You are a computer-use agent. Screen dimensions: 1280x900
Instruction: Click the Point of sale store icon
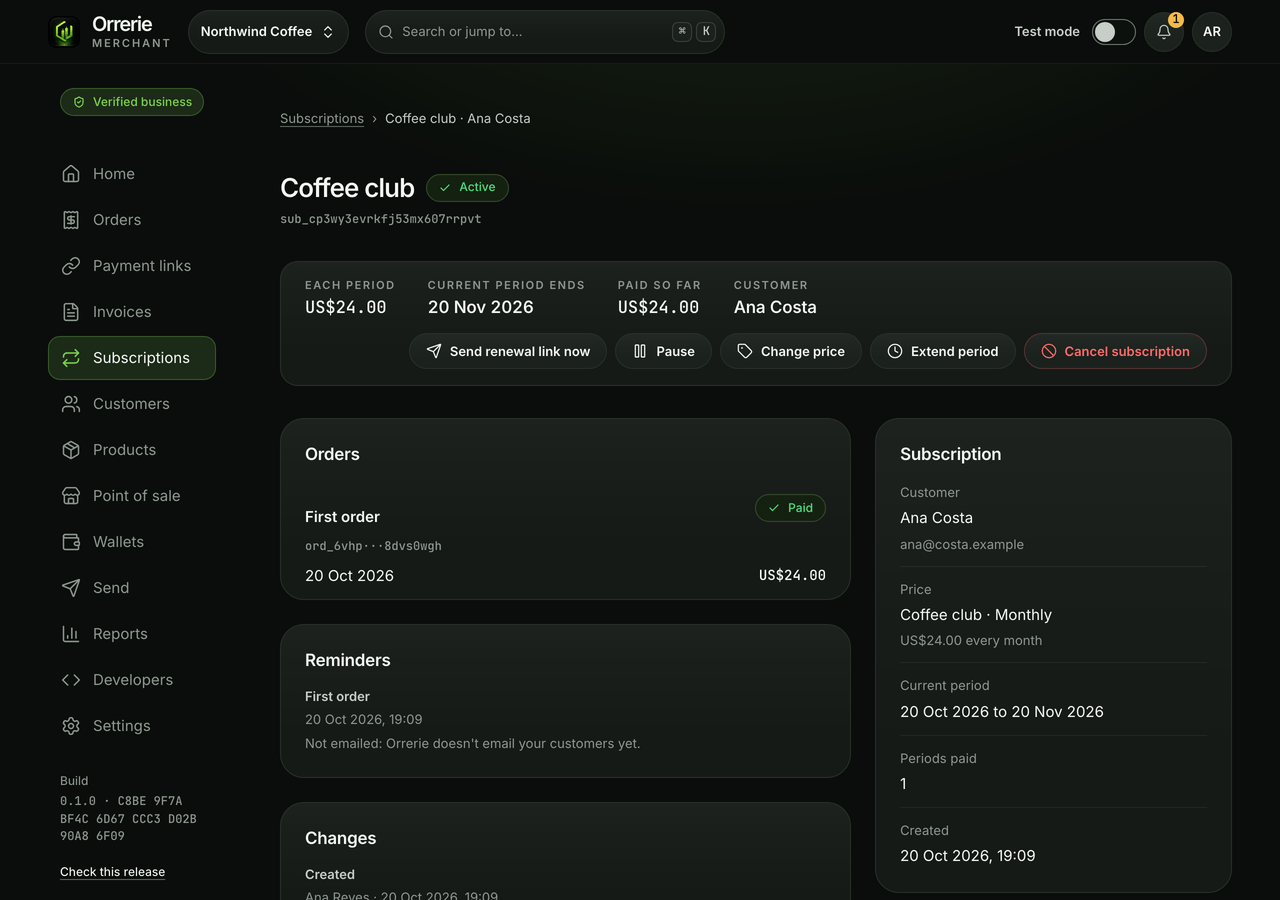[71, 496]
